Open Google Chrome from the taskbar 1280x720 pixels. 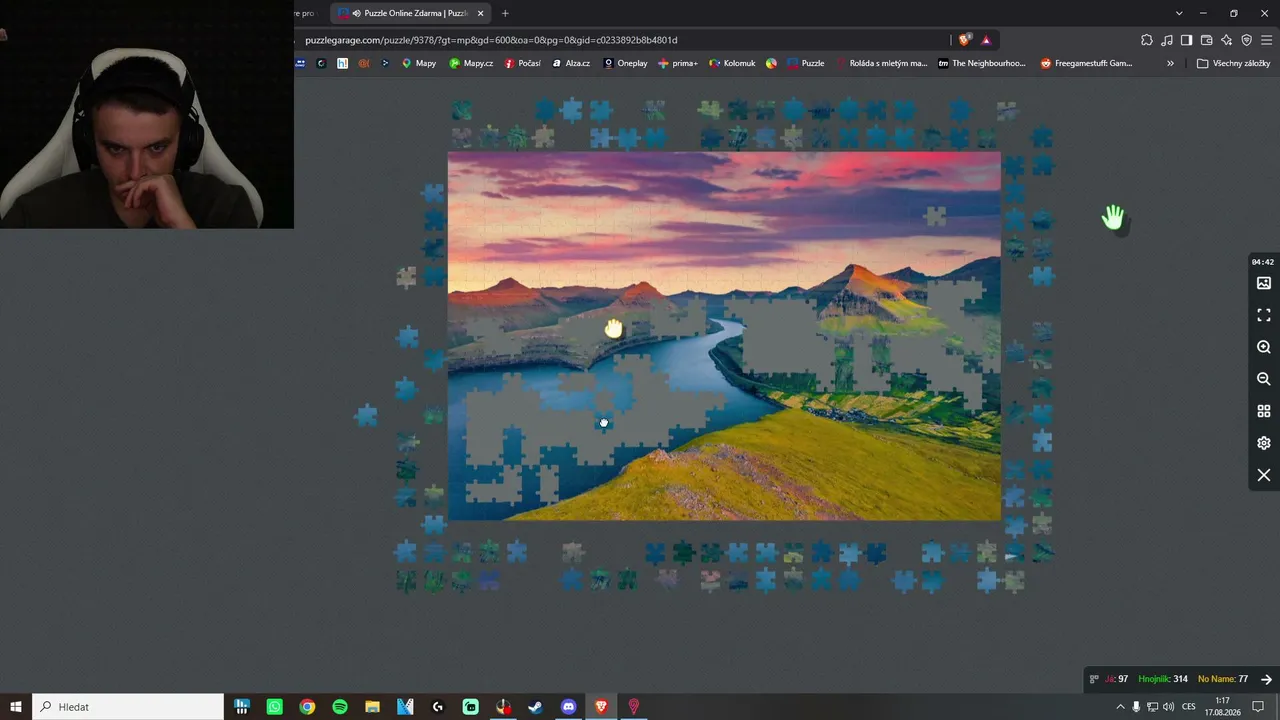tap(307, 707)
